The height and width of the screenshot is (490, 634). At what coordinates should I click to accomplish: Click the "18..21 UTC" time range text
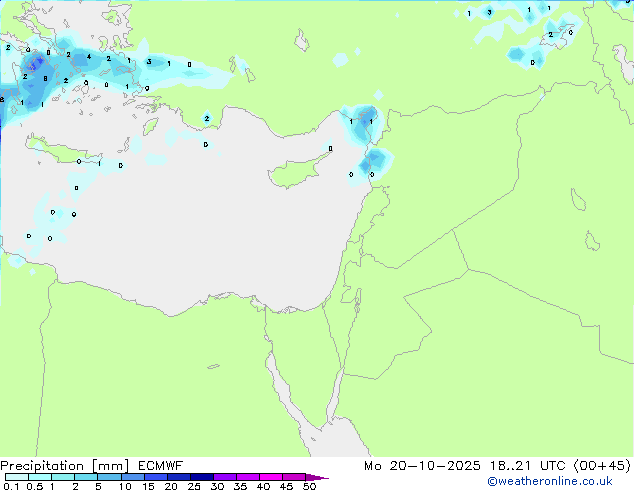point(528,466)
